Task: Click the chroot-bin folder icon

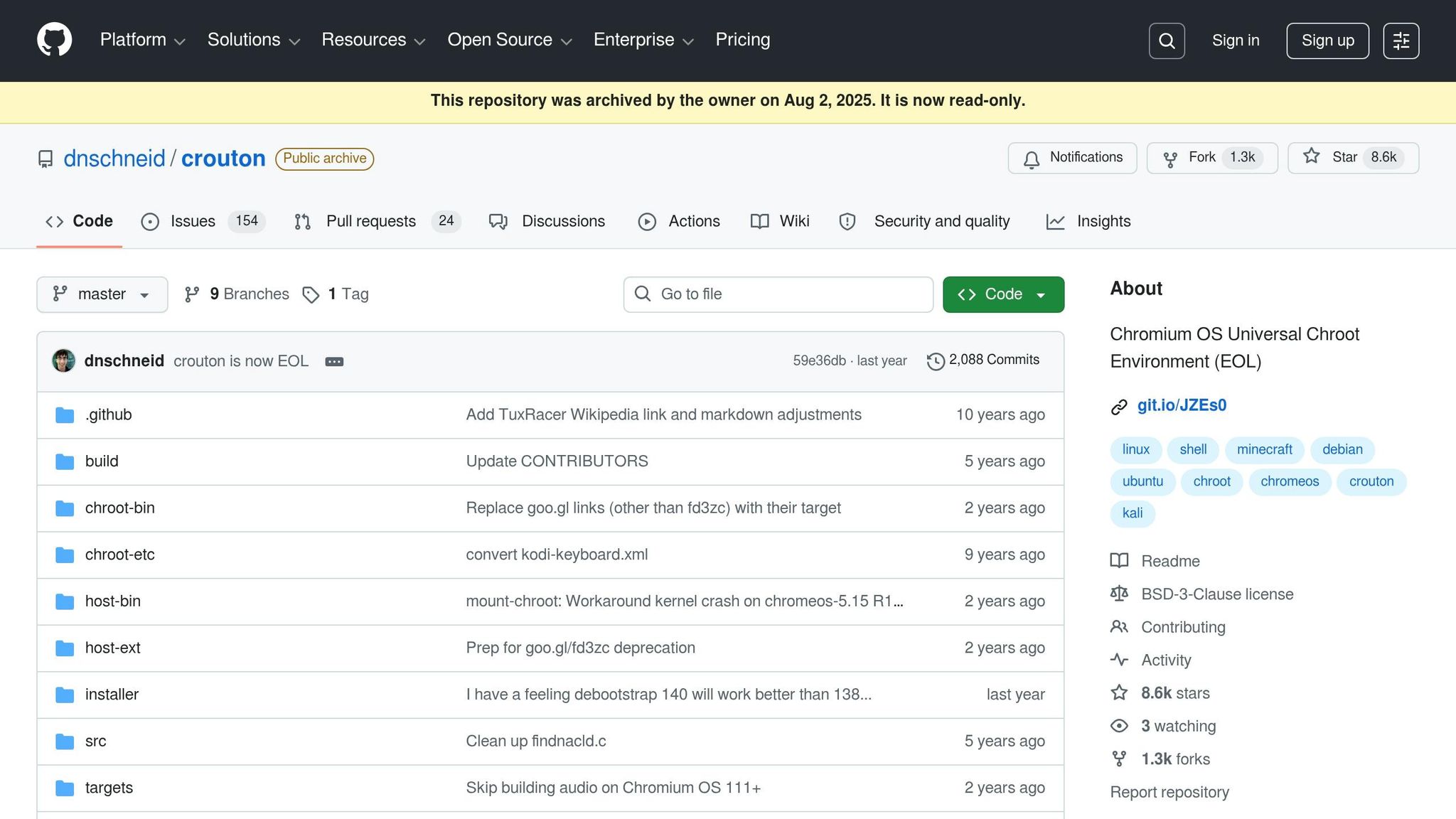Action: tap(65, 508)
